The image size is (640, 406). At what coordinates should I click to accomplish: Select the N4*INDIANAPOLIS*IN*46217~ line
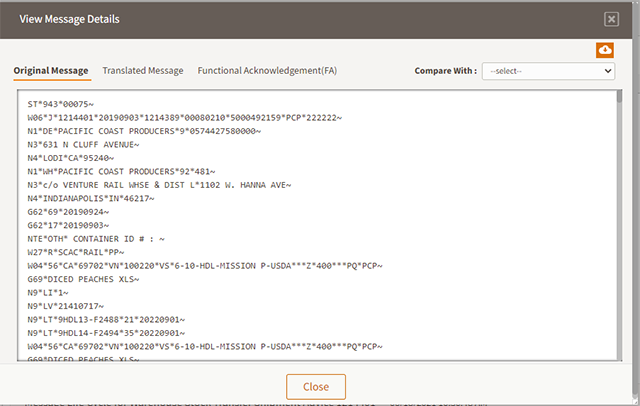tap(98, 198)
